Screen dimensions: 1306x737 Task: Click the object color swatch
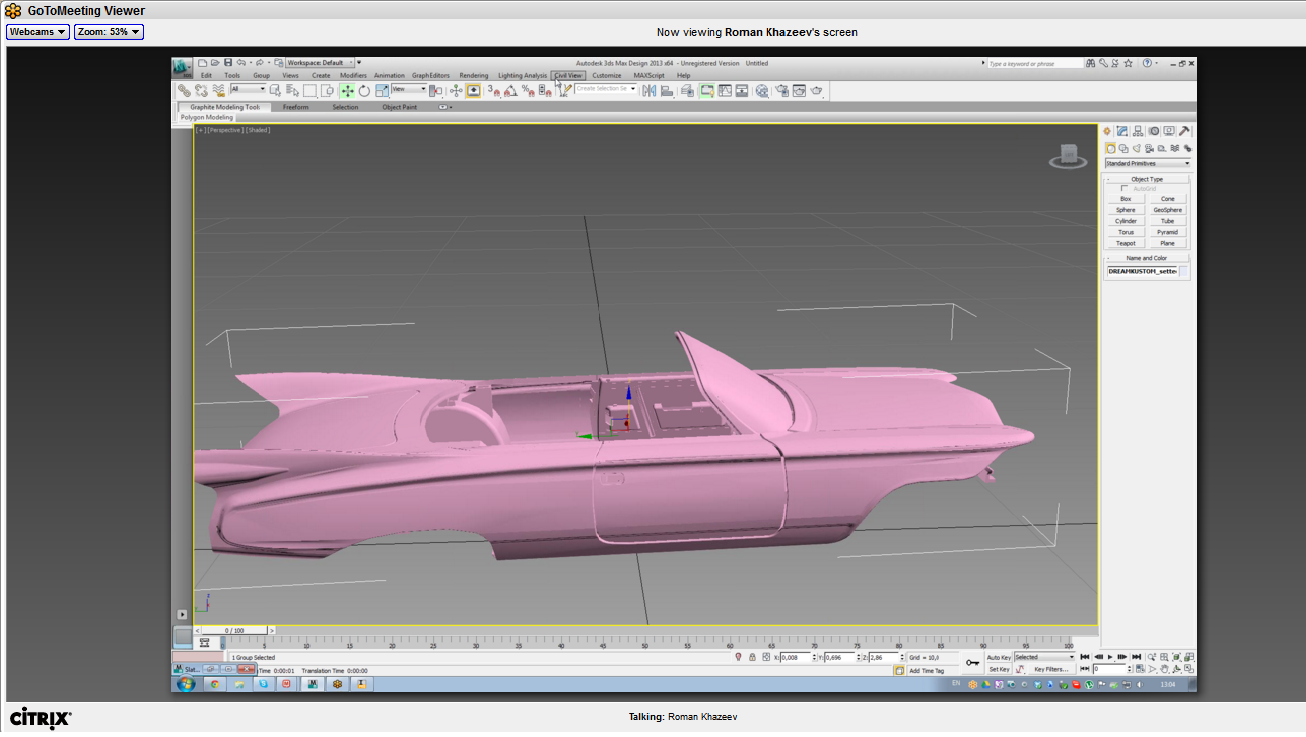click(1184, 271)
